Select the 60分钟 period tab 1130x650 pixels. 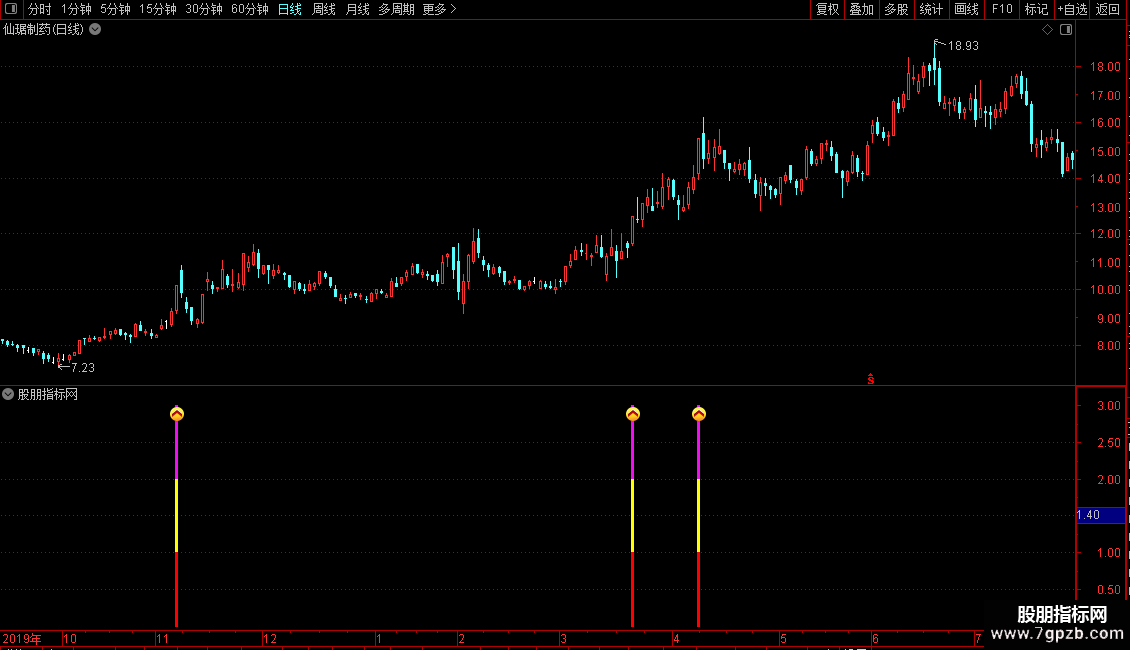(249, 9)
